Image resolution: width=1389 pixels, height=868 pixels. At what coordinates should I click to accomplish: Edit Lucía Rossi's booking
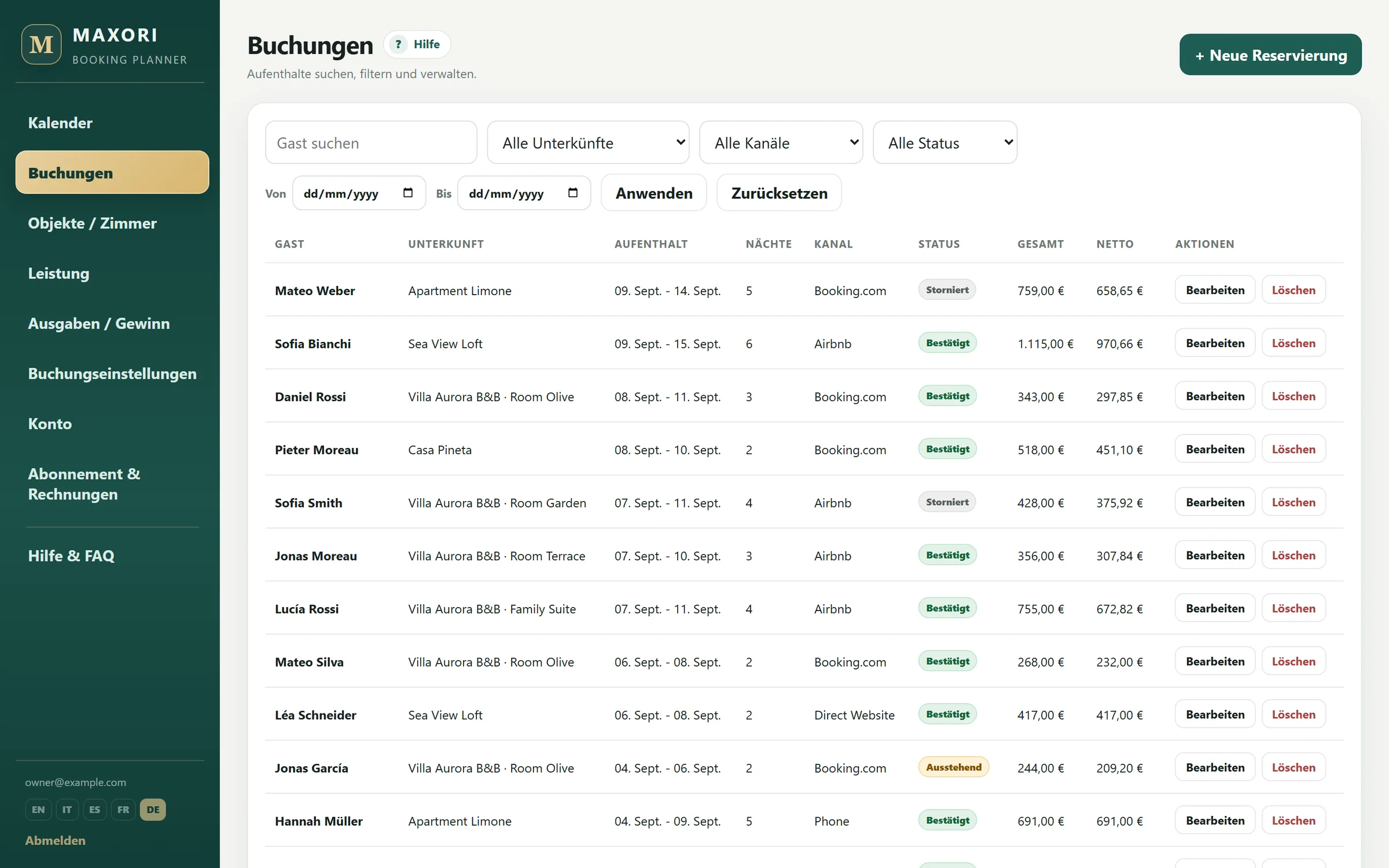[x=1215, y=608]
